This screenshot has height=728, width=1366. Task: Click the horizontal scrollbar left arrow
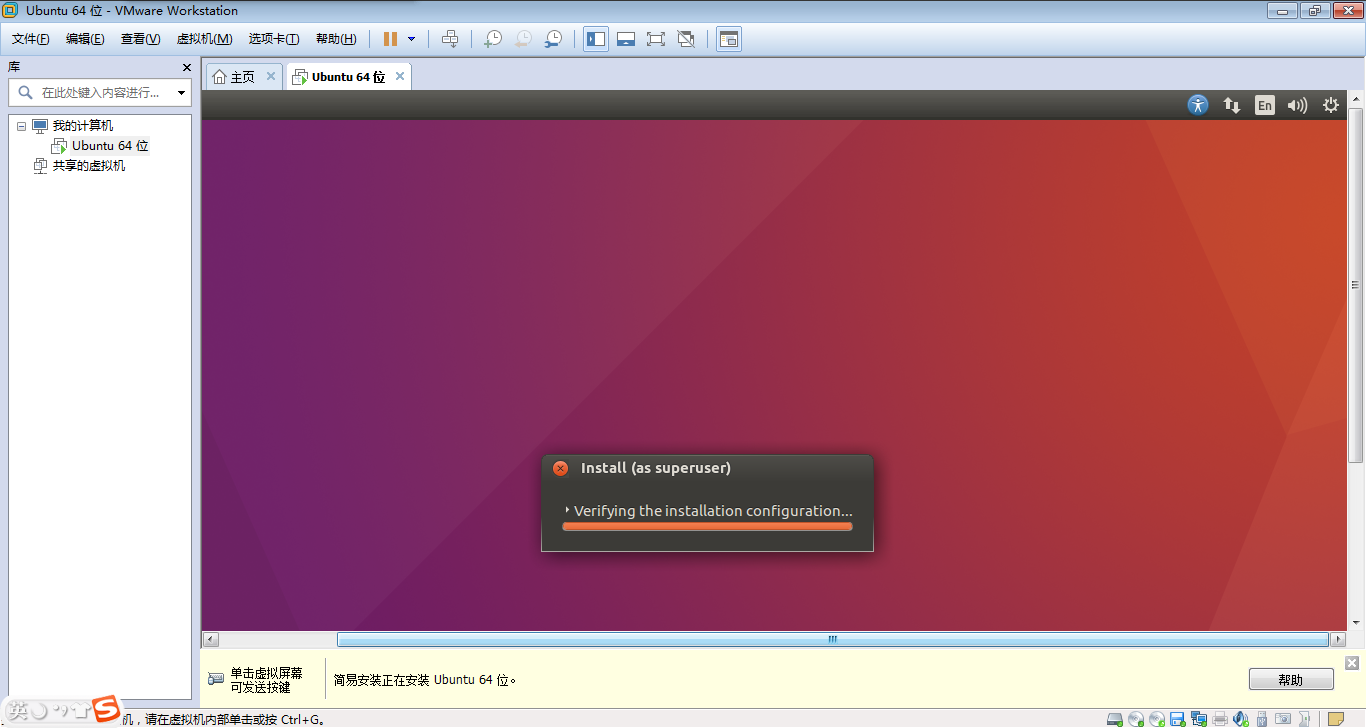pos(210,640)
